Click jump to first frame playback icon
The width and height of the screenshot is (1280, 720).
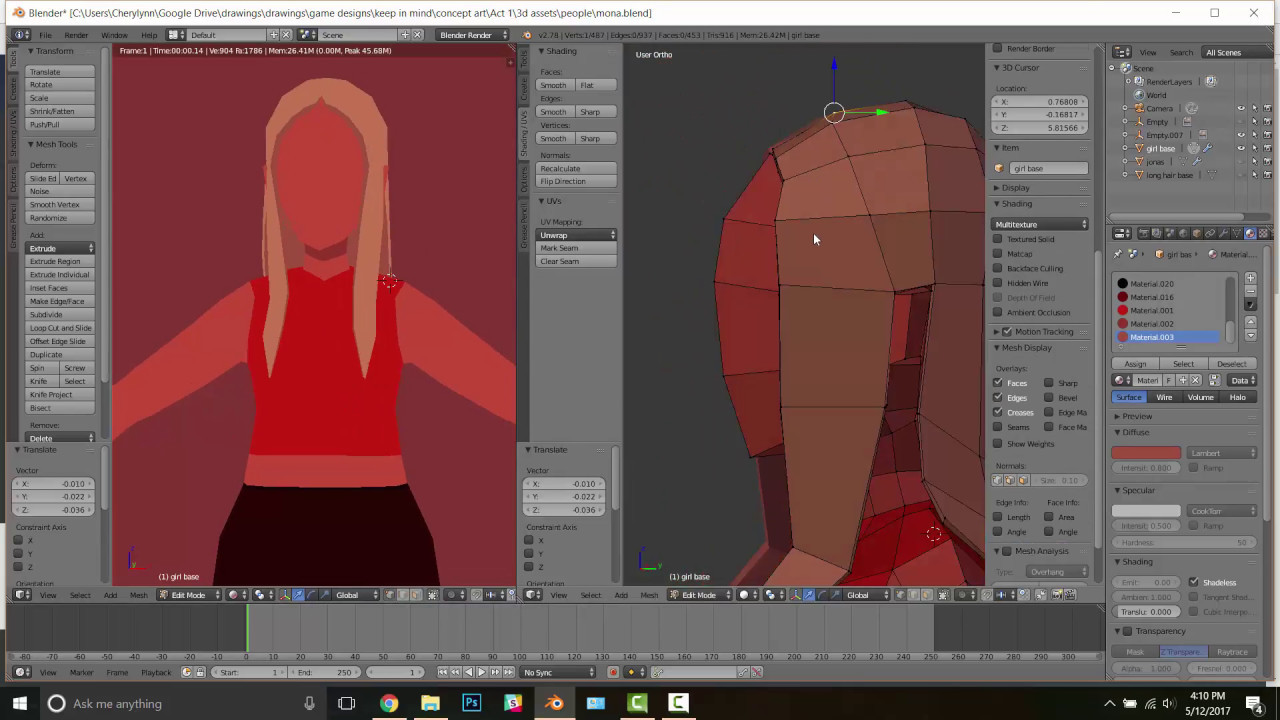click(443, 672)
